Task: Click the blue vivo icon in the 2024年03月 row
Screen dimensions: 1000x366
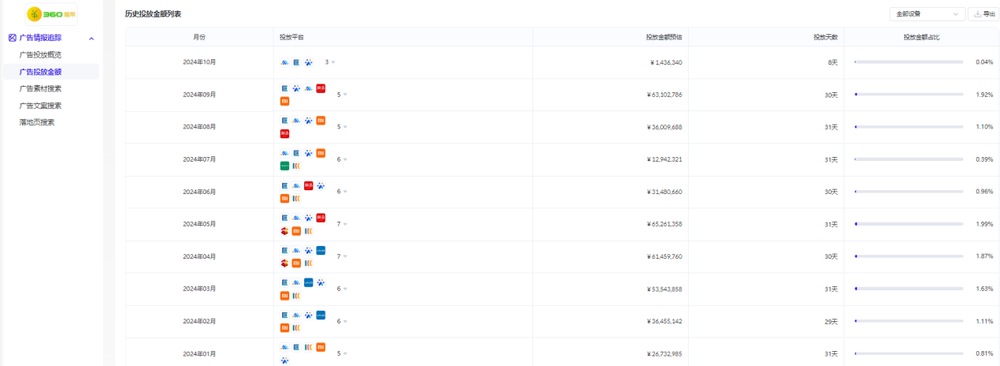Action: point(309,282)
